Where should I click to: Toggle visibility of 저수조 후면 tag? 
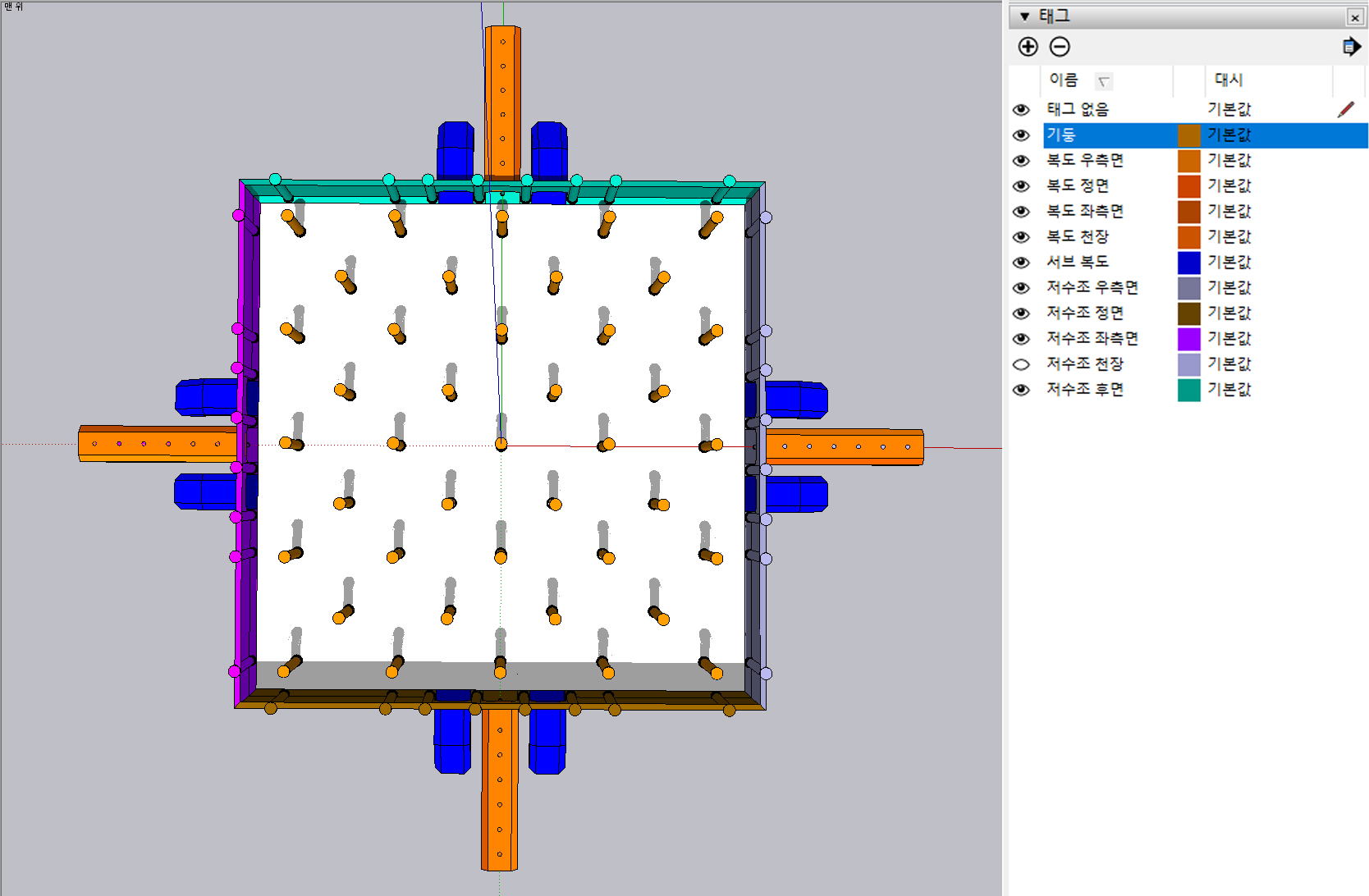pyautogui.click(x=1021, y=390)
